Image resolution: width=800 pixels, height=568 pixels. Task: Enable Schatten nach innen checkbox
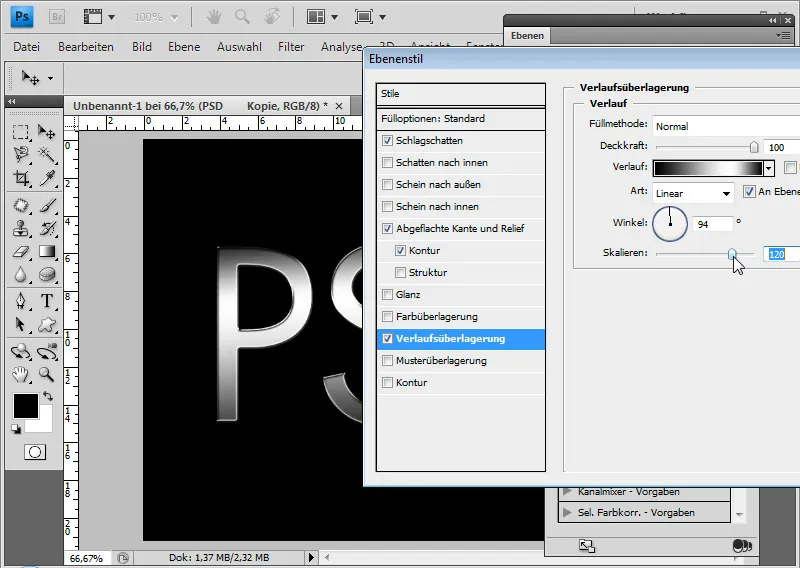387,162
